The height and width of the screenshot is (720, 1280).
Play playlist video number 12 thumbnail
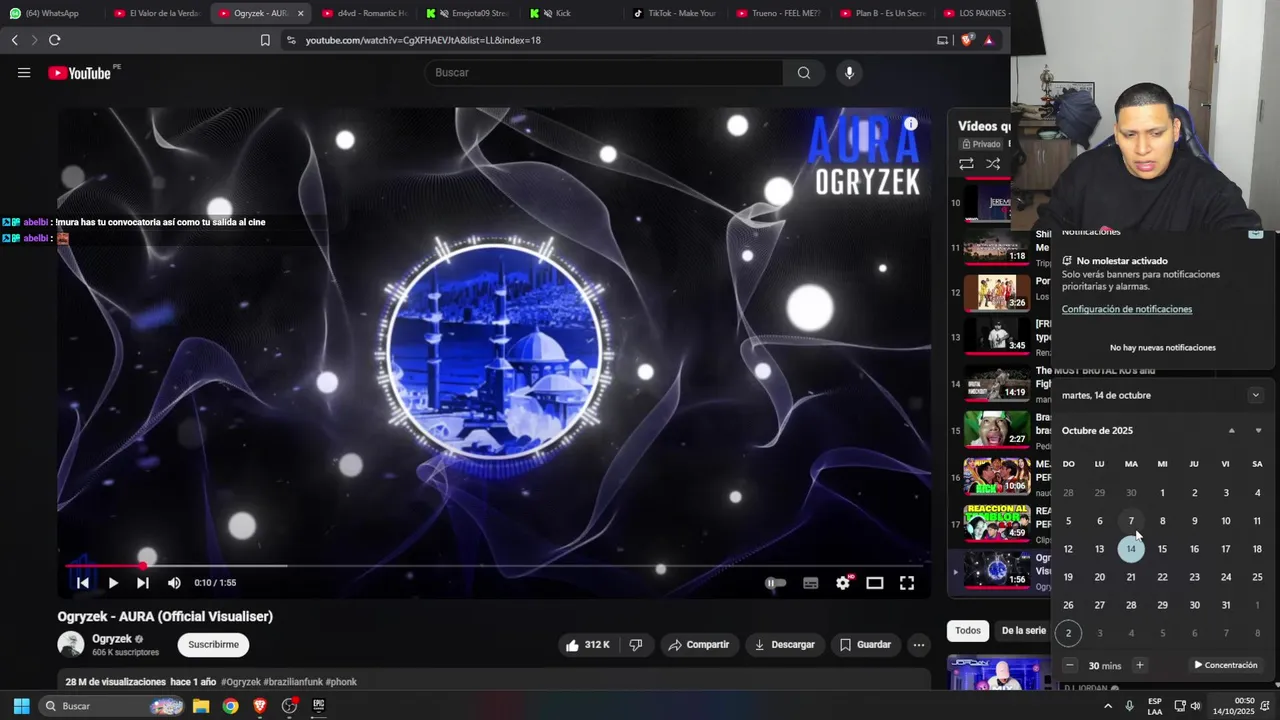997,293
